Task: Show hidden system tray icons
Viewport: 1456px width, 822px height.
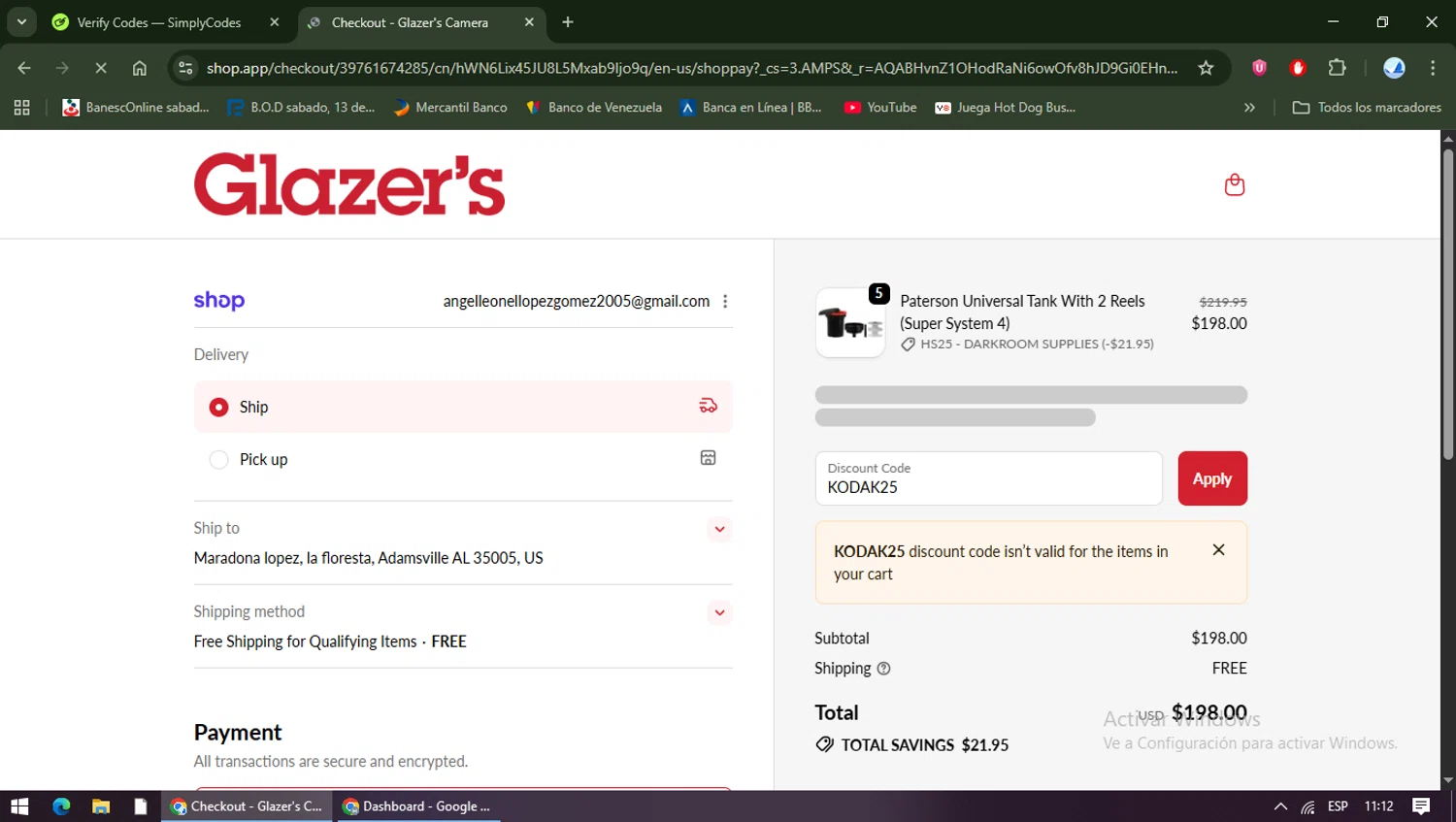Action: click(x=1280, y=806)
